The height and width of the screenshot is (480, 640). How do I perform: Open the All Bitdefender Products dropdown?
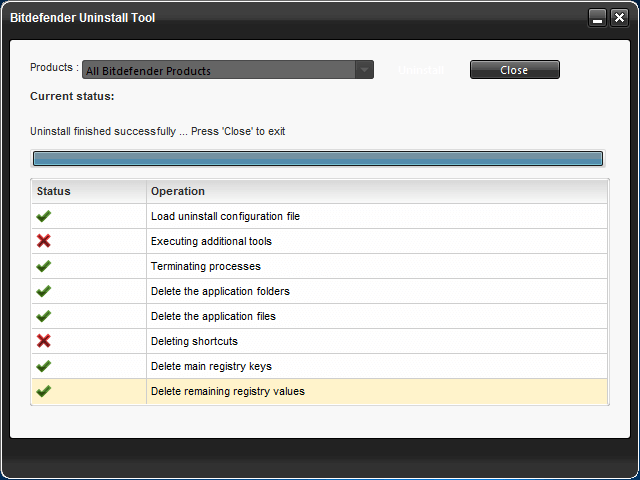[x=218, y=70]
